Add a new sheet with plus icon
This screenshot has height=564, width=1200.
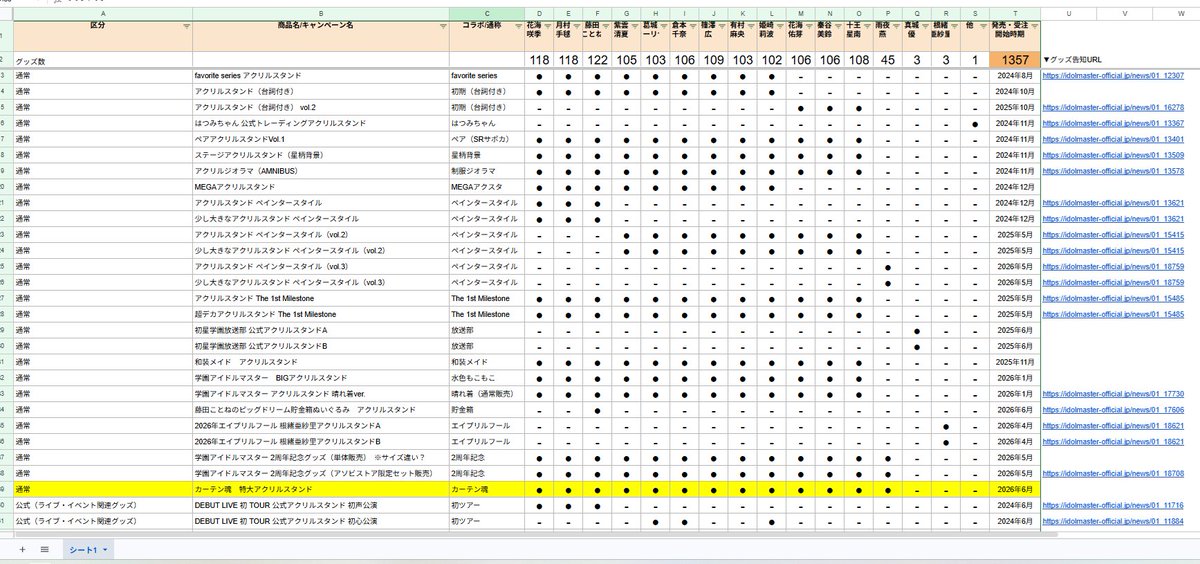(21, 550)
